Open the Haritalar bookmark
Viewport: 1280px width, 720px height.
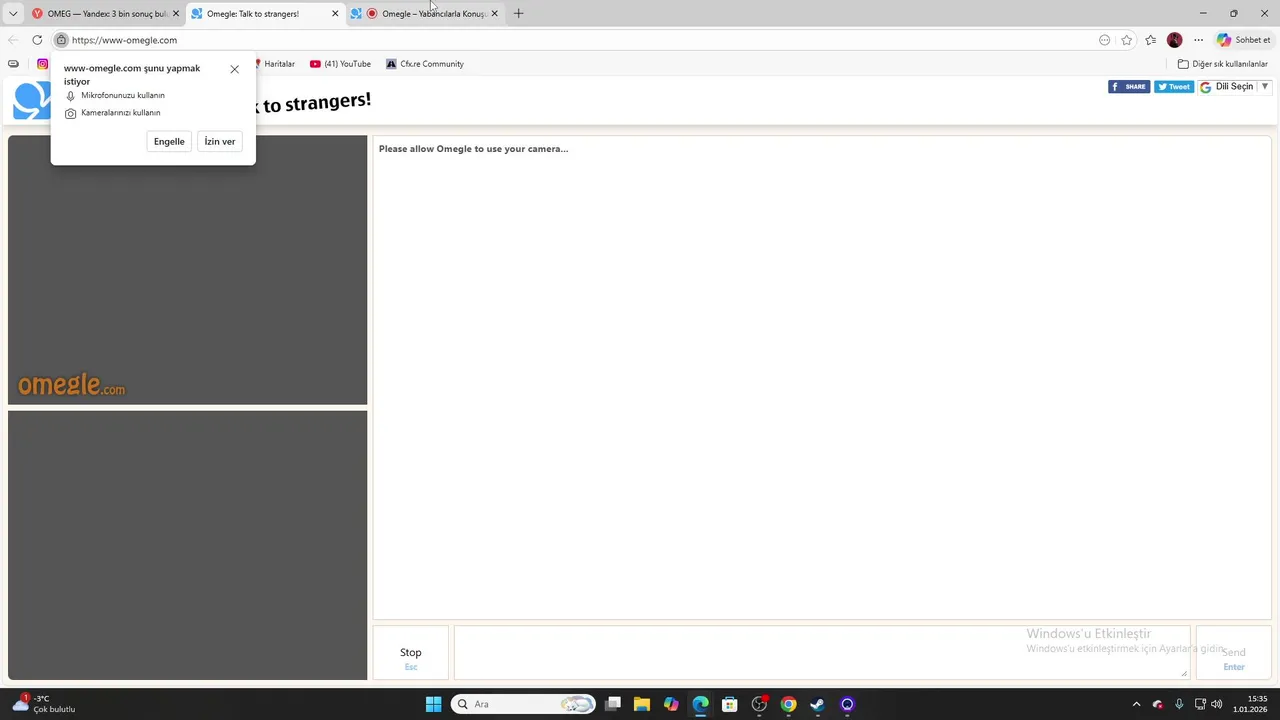[275, 64]
